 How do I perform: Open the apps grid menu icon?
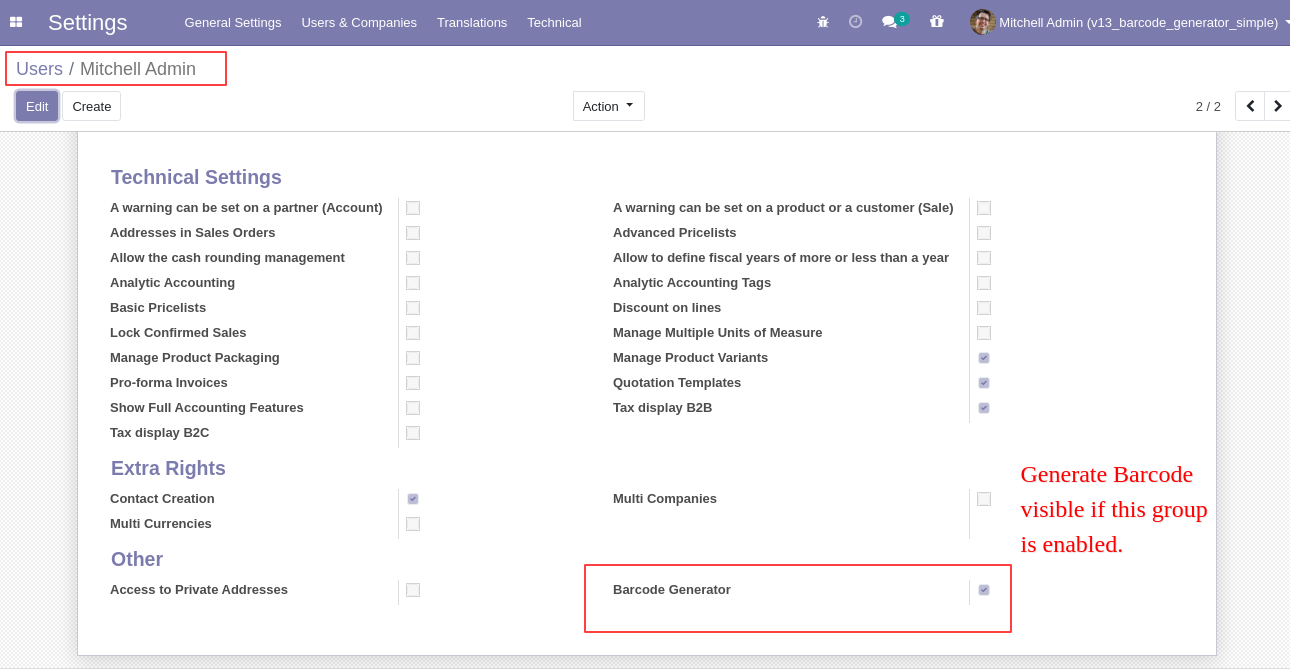(16, 22)
